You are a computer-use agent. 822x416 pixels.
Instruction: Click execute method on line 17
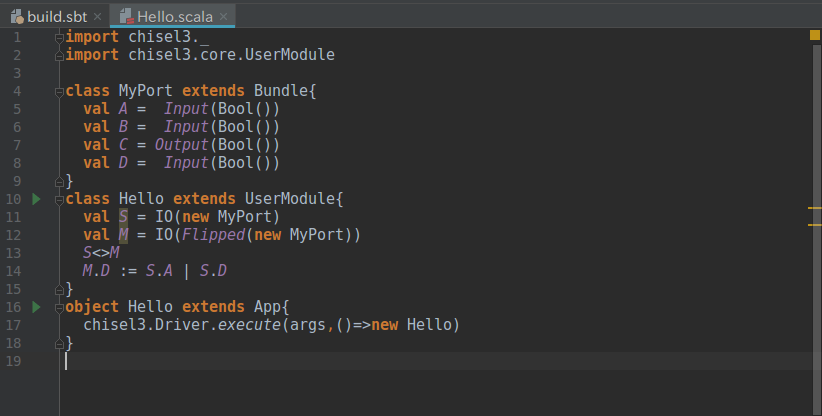[250, 325]
